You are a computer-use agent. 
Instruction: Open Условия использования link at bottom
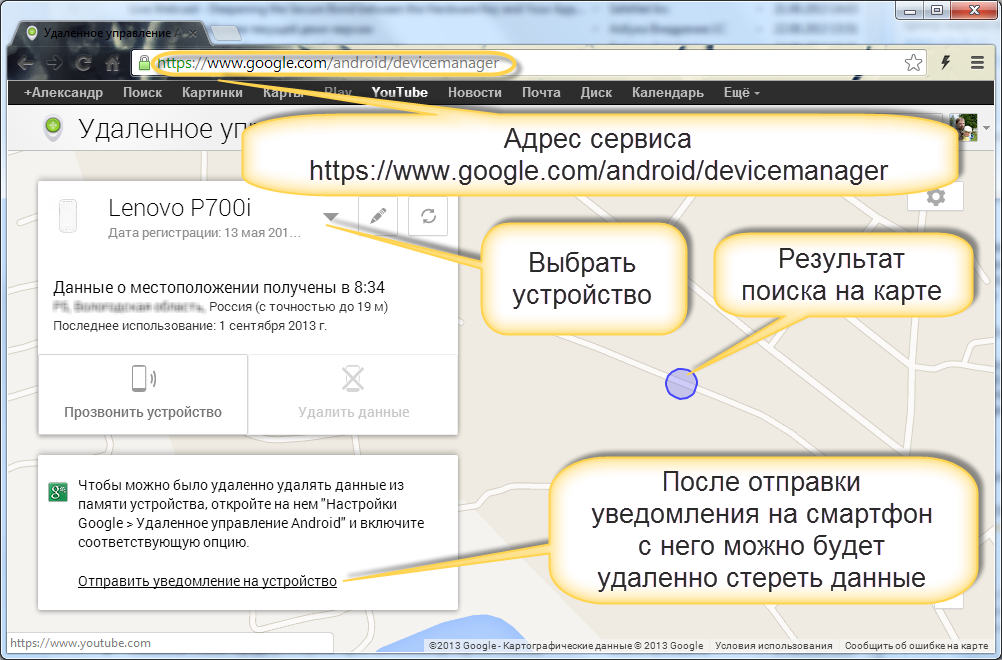[774, 646]
